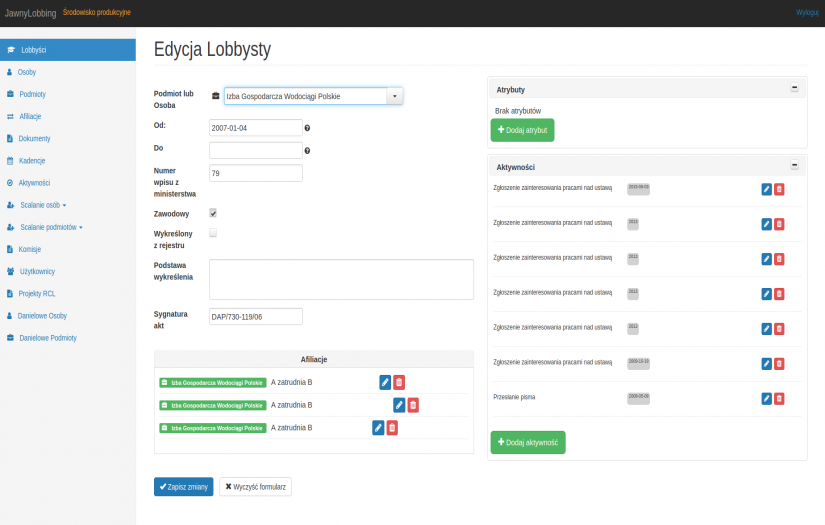Focus the Od date field

(x=256, y=128)
